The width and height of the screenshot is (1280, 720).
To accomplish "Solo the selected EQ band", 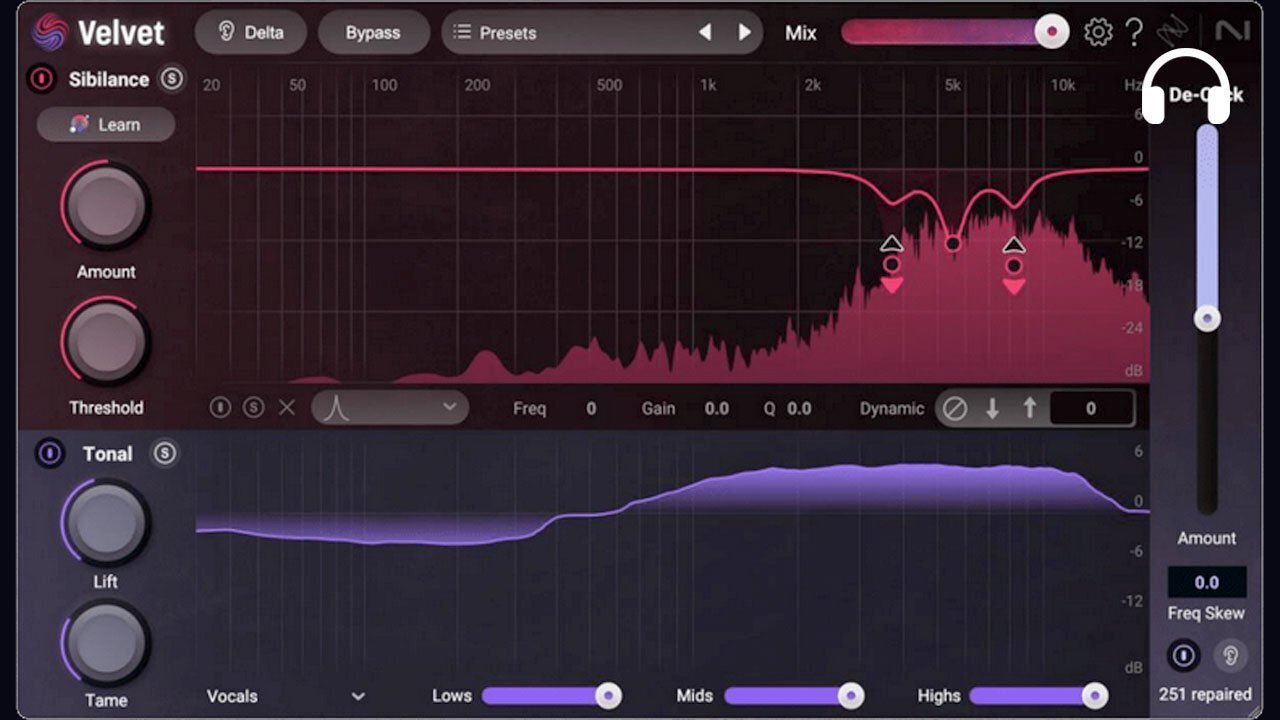I will [254, 408].
